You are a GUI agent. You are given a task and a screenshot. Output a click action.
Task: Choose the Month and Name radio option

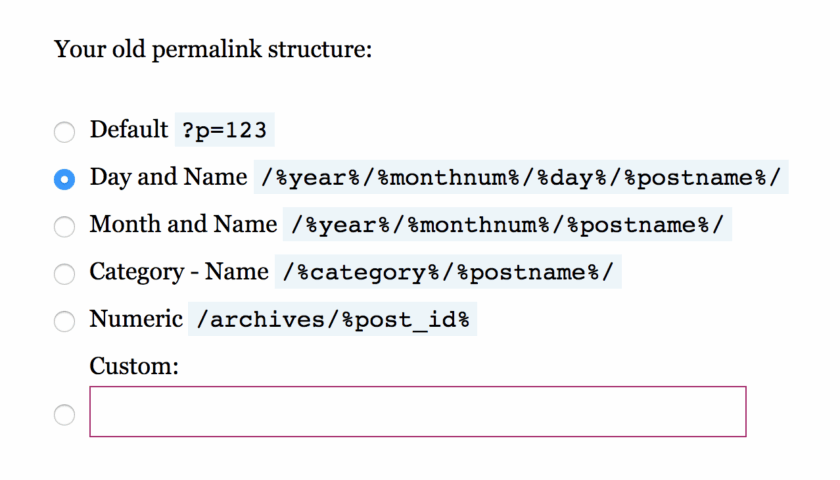64,226
